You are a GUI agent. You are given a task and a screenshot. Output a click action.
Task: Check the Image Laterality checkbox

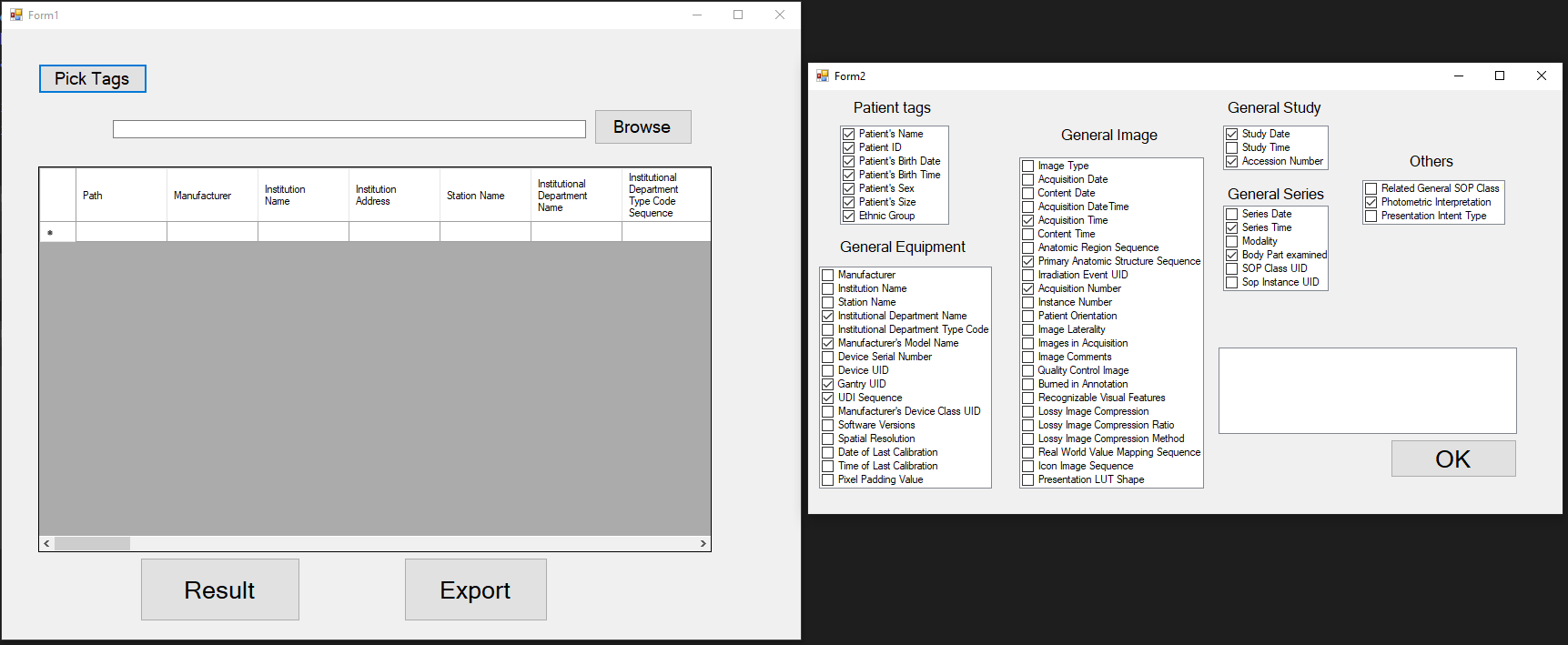[1028, 329]
